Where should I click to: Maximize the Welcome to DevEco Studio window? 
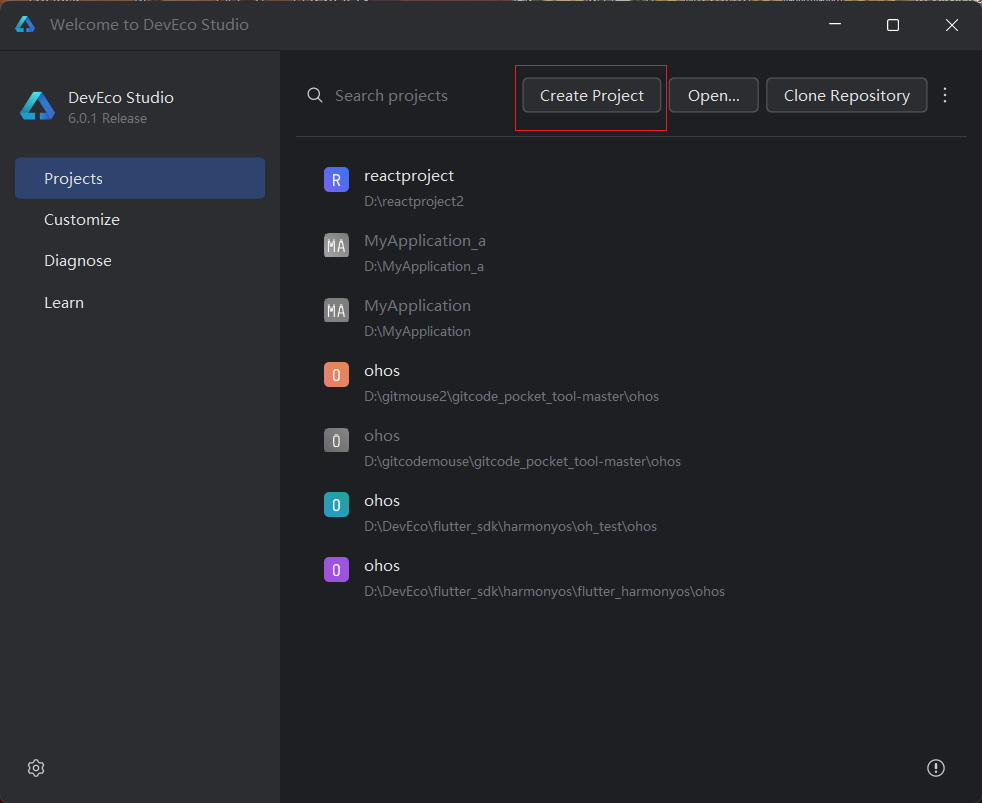pos(893,25)
